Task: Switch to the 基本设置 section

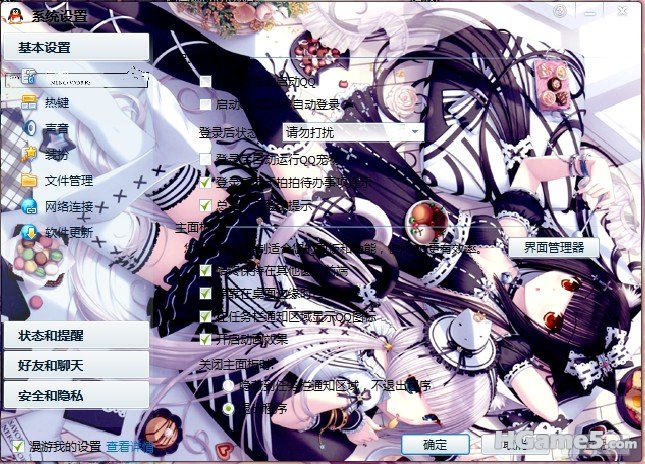Action: click(76, 47)
